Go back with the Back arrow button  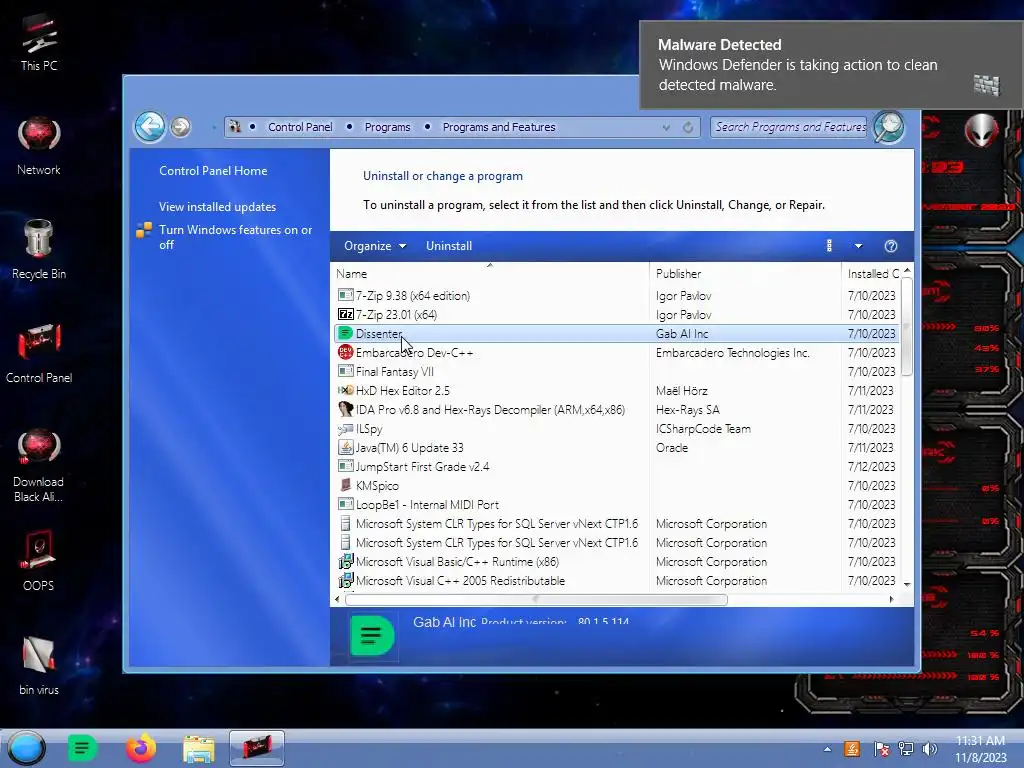click(150, 127)
